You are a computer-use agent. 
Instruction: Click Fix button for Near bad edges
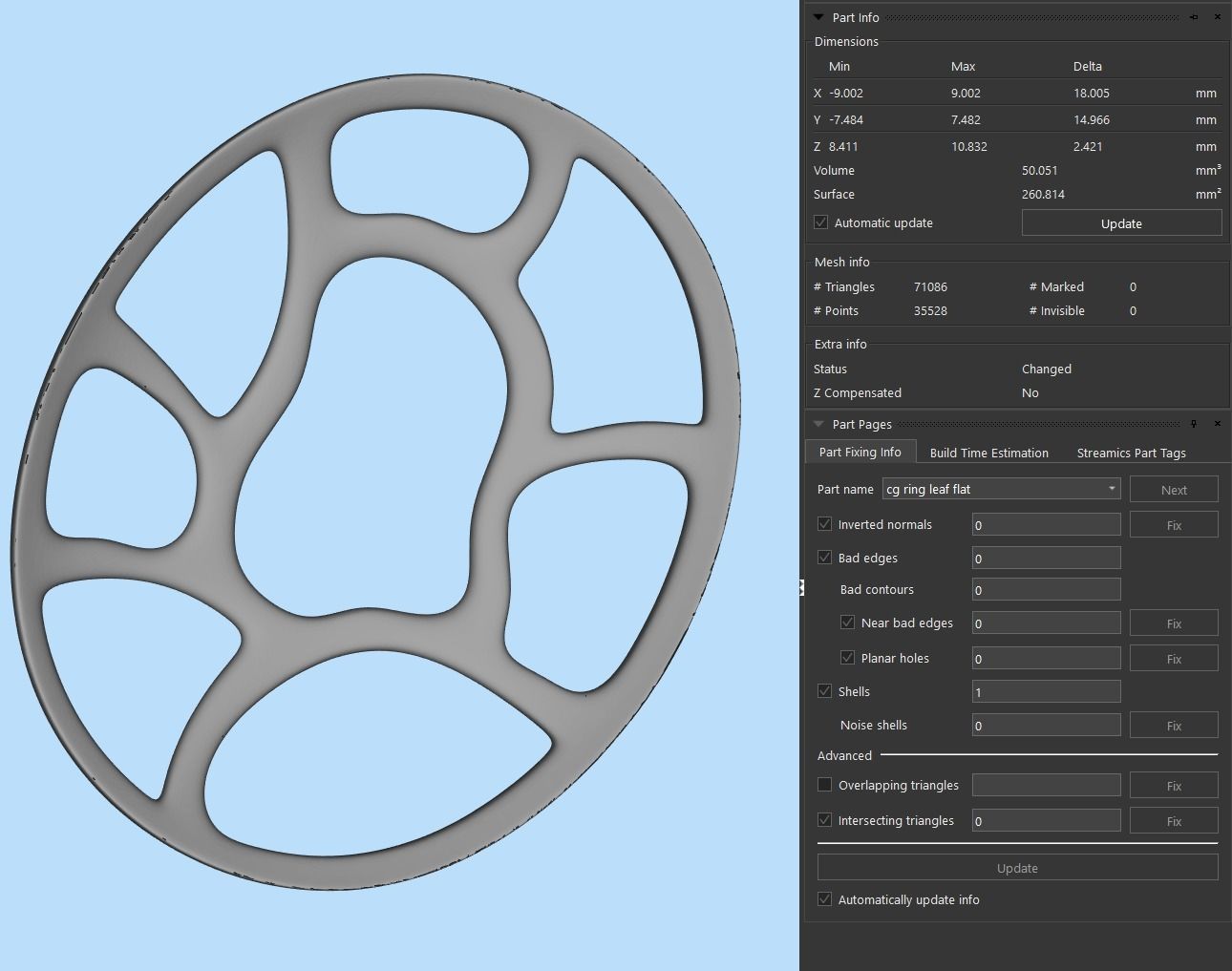coord(1174,623)
